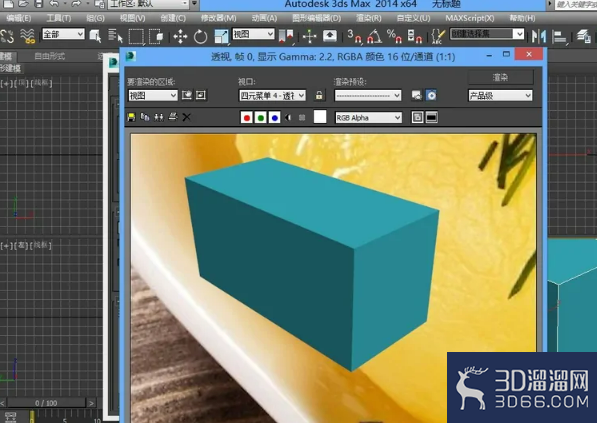The image size is (597, 423).
Task: Click the Use Pivot Point Center icon
Action: (286, 36)
